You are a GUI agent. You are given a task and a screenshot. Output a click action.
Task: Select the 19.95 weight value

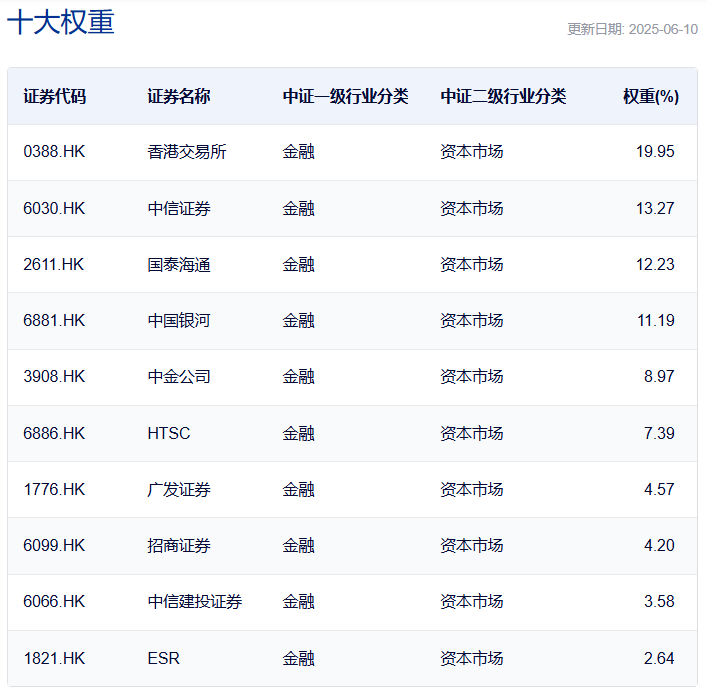click(655, 152)
